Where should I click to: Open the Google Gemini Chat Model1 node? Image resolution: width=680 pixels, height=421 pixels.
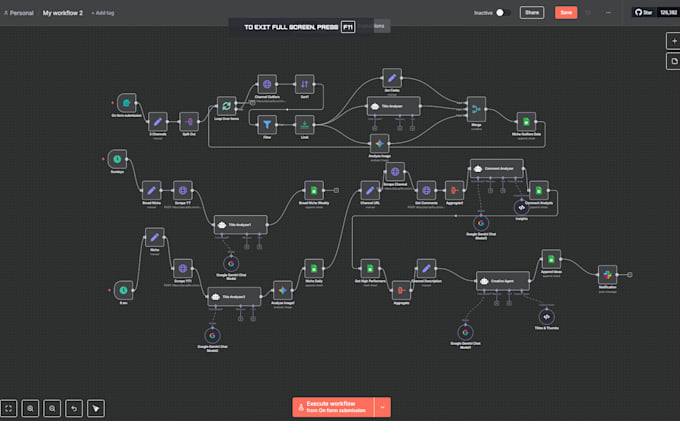point(465,332)
